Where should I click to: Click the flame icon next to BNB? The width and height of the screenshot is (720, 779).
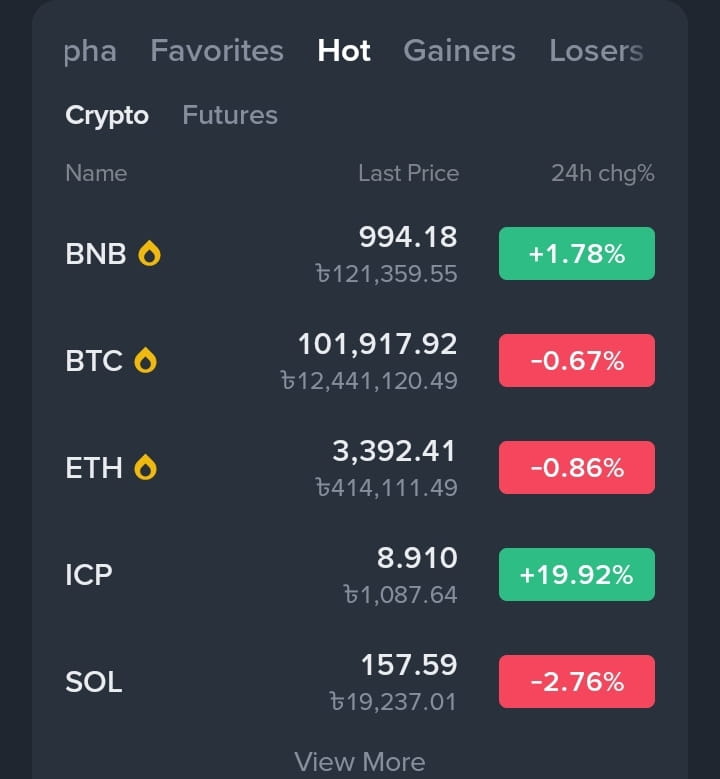(149, 253)
